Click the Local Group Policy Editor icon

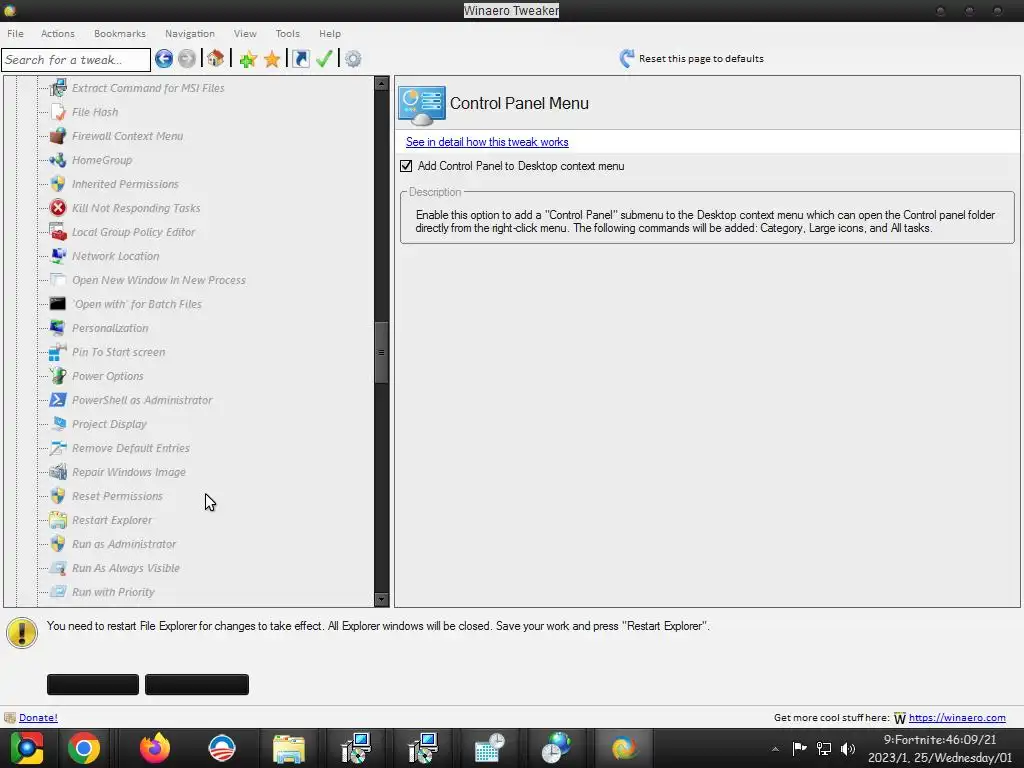pyautogui.click(x=58, y=232)
